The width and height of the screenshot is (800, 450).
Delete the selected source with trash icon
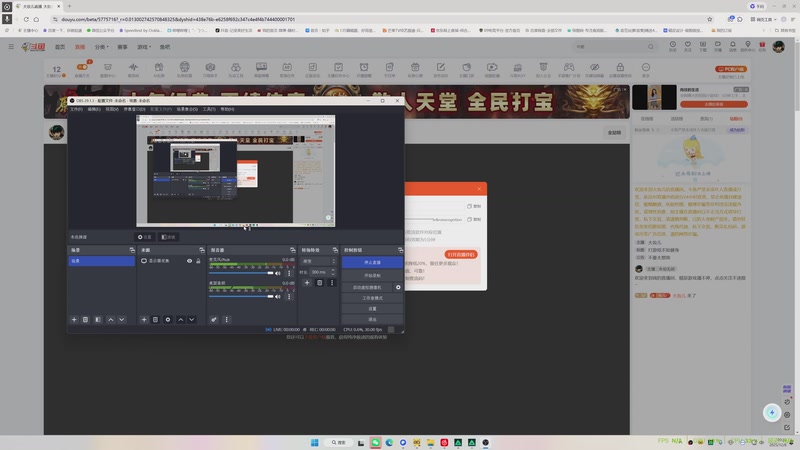(x=156, y=319)
